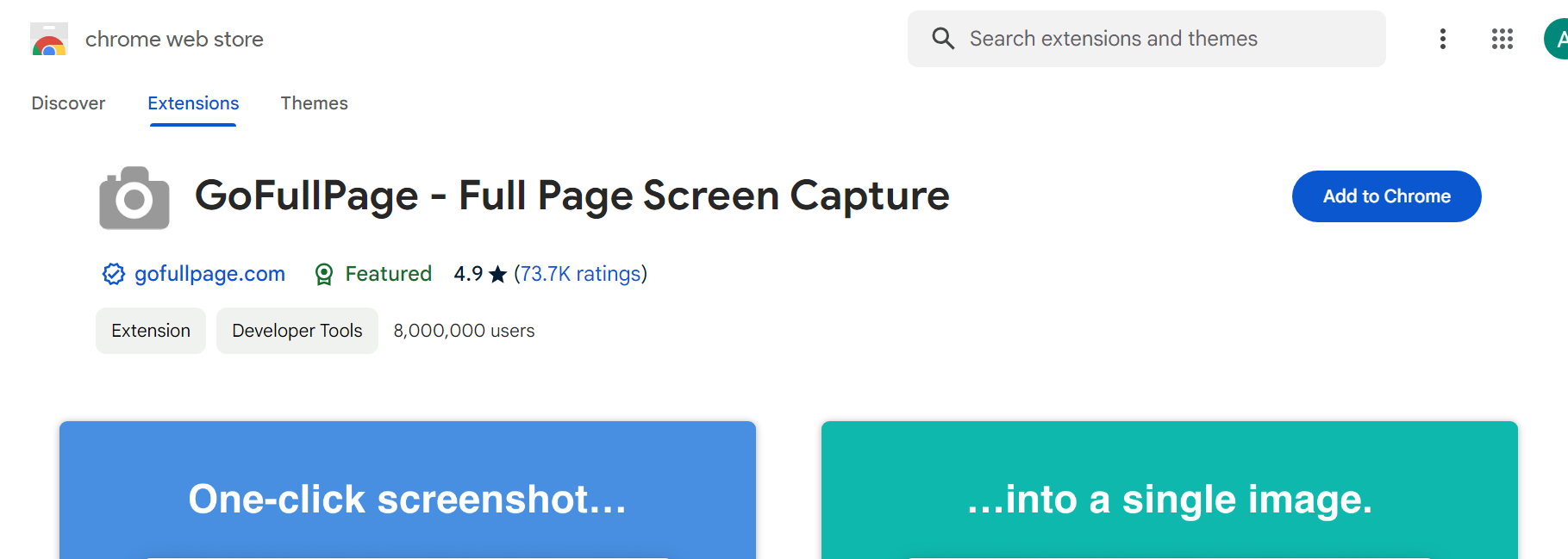Viewport: 1568px width, 559px height.
Task: Click the 4.9 rating value
Action: click(x=468, y=274)
